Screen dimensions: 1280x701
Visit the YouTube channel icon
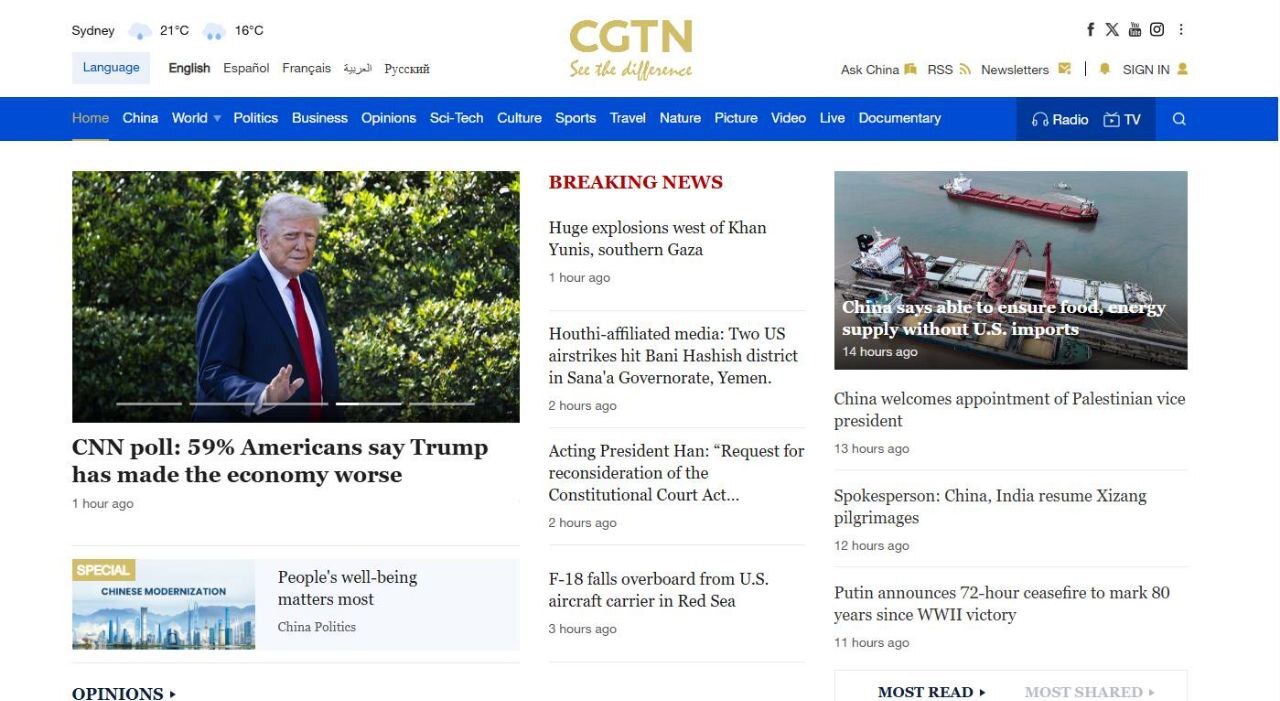pos(1134,30)
